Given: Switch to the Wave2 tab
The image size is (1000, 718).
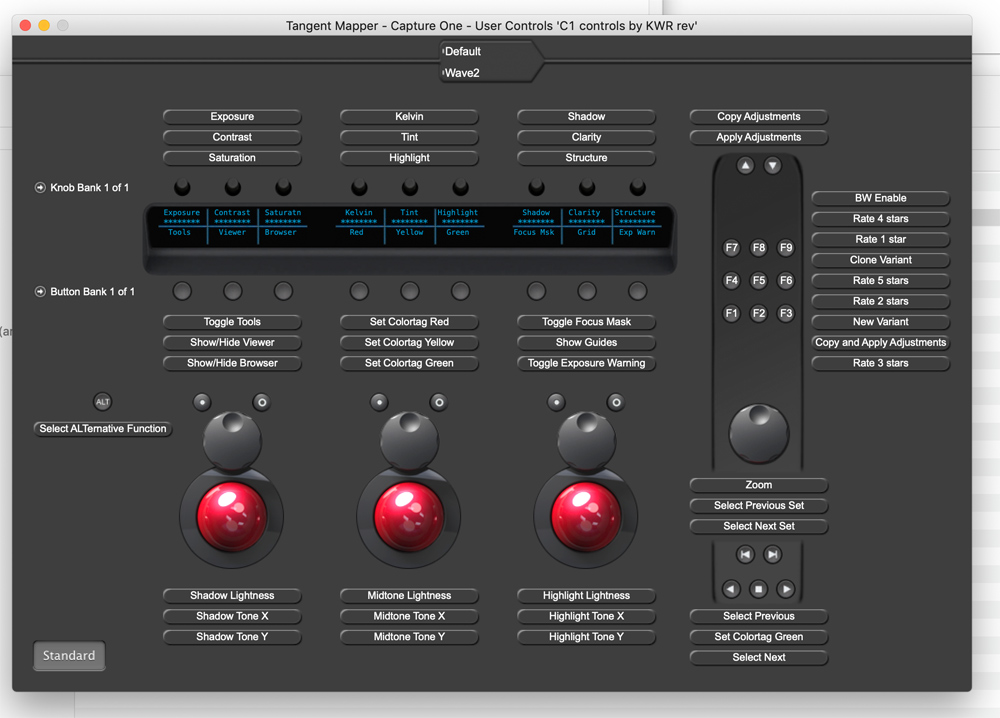Looking at the screenshot, I should pos(463,73).
